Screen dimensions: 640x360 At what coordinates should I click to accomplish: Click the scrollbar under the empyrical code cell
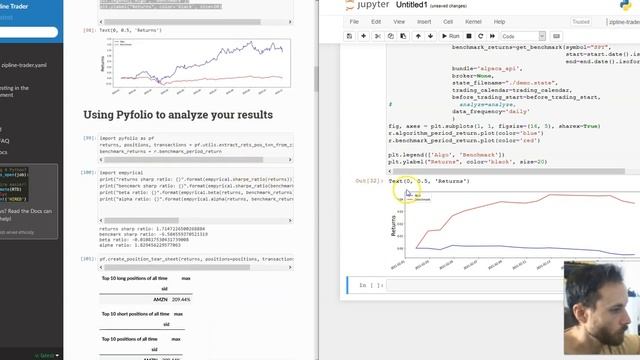[x=141, y=220]
